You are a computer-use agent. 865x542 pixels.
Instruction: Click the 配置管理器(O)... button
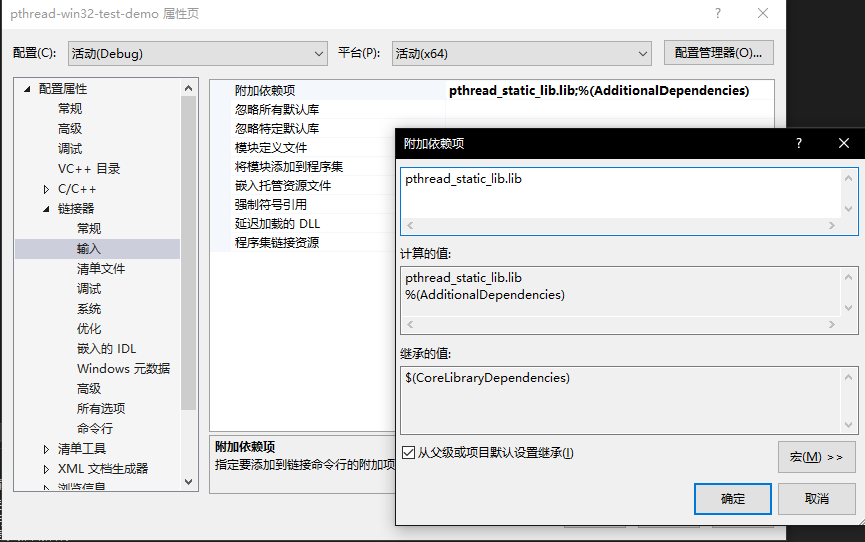pyautogui.click(x=718, y=53)
